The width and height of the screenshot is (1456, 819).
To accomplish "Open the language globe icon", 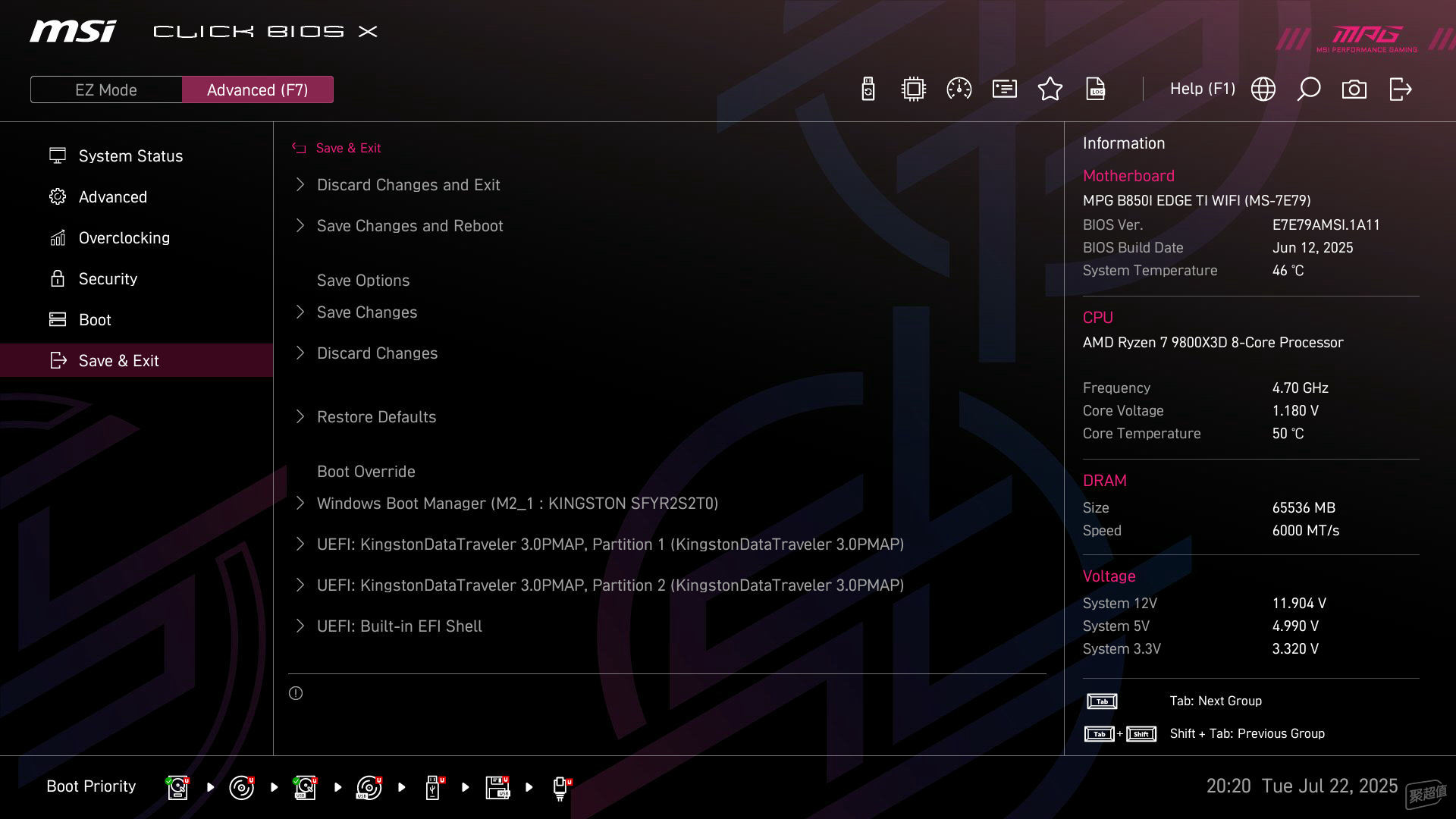I will coord(1263,89).
